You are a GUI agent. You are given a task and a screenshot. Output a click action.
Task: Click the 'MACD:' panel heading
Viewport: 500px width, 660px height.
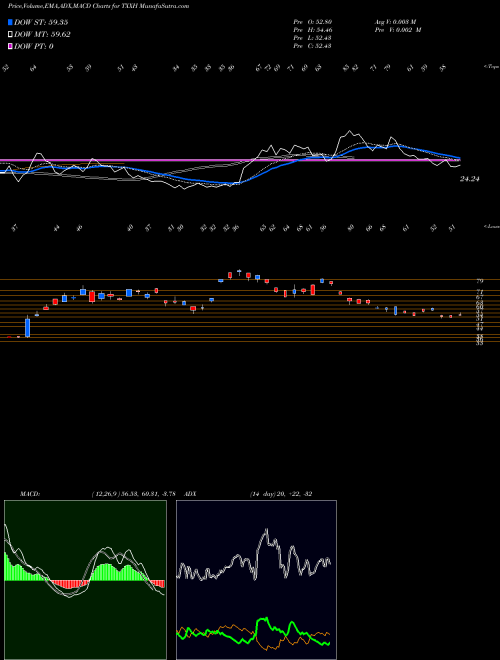pyautogui.click(x=30, y=494)
